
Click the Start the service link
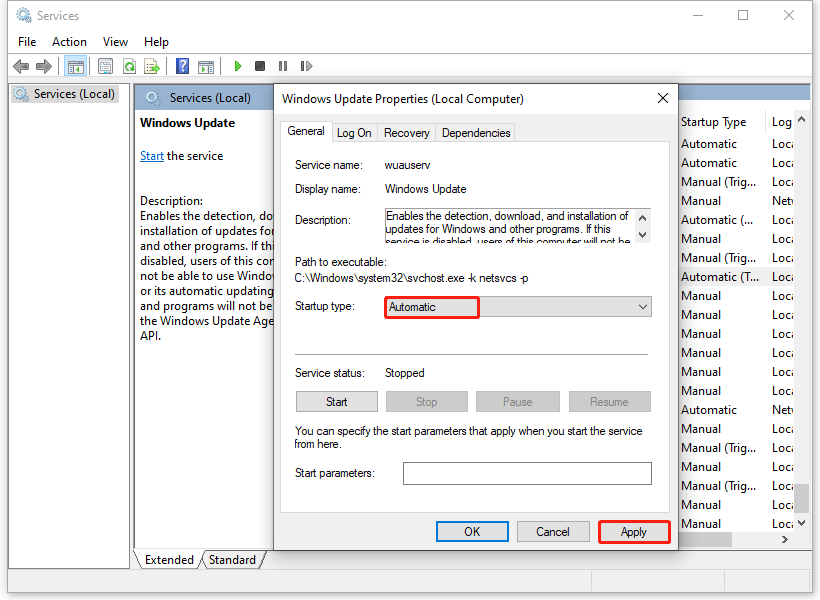point(152,156)
